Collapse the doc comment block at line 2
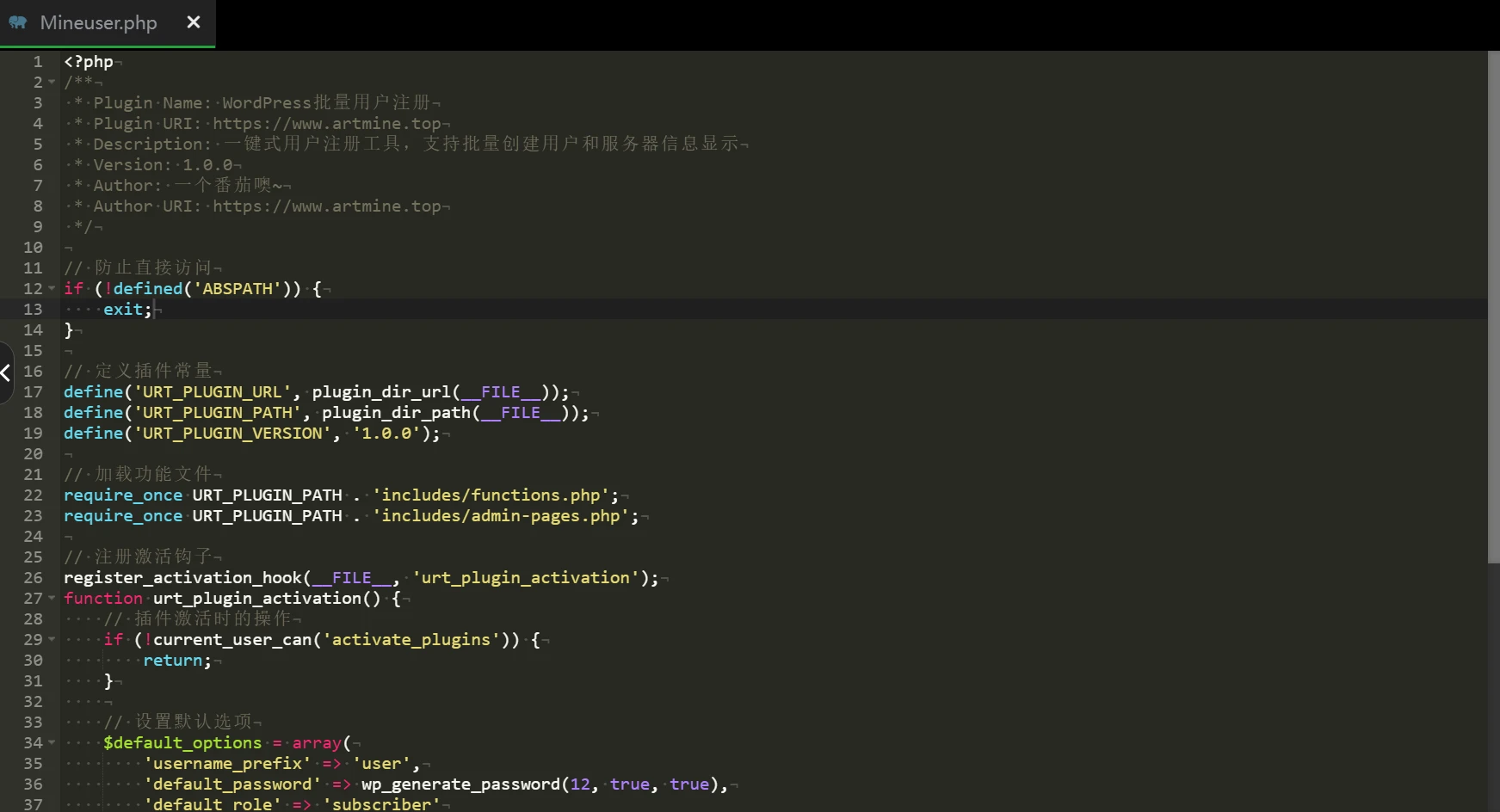Viewport: 1500px width, 812px height. click(52, 83)
